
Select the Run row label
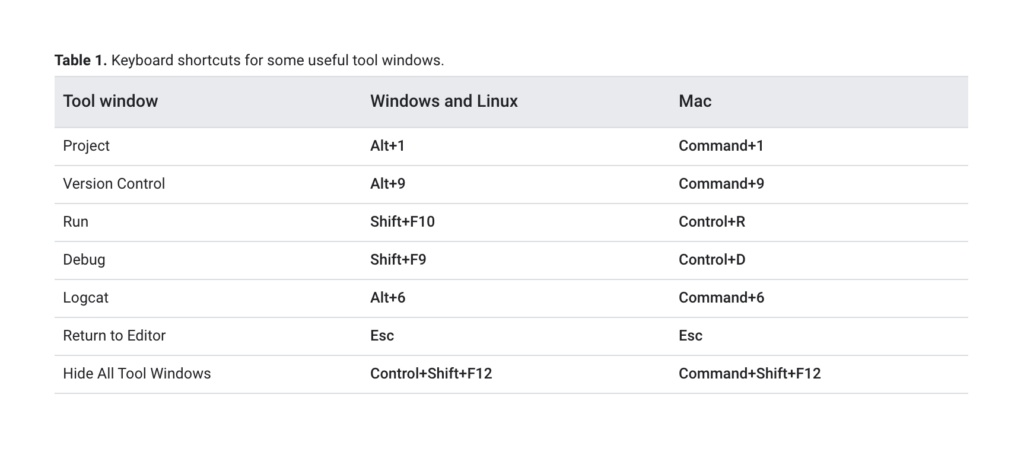click(x=76, y=222)
